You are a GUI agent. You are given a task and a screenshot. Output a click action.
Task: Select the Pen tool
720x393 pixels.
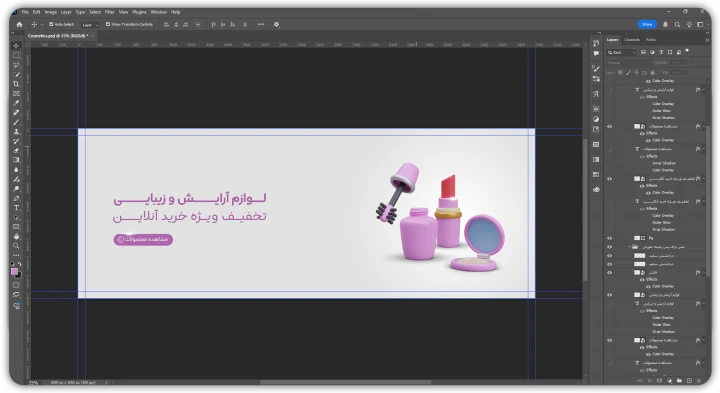17,198
